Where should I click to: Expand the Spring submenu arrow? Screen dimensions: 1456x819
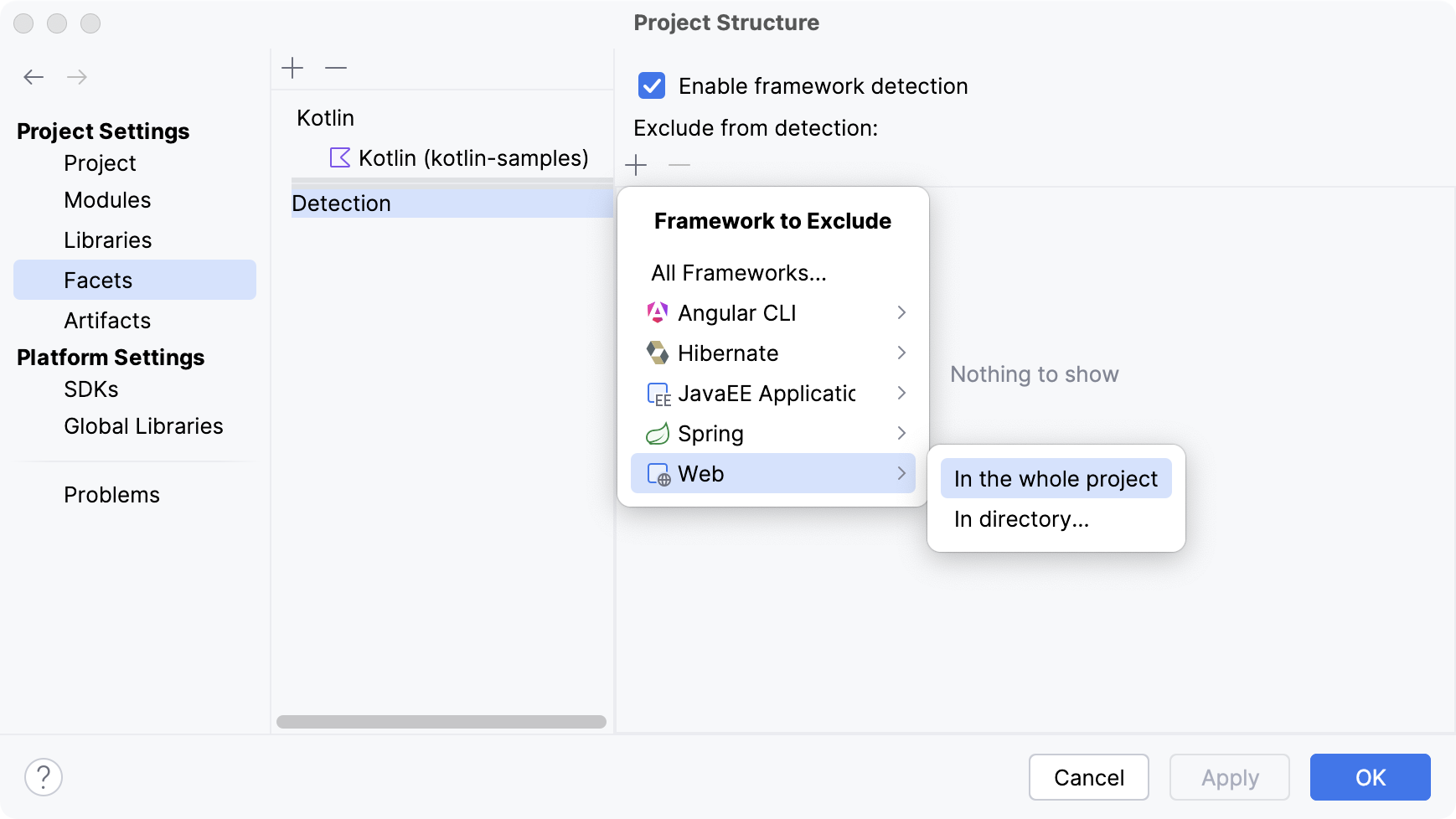click(x=902, y=433)
